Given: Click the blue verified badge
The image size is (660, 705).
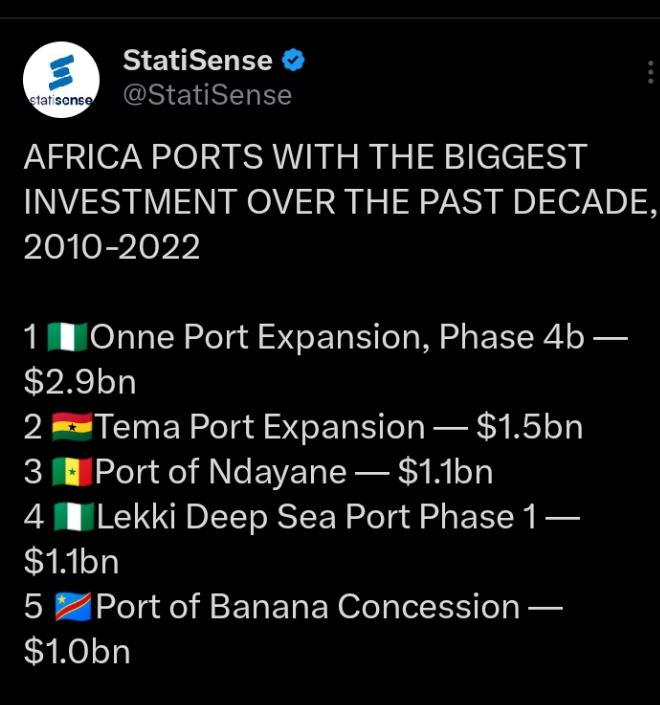Looking at the screenshot, I should (x=293, y=60).
